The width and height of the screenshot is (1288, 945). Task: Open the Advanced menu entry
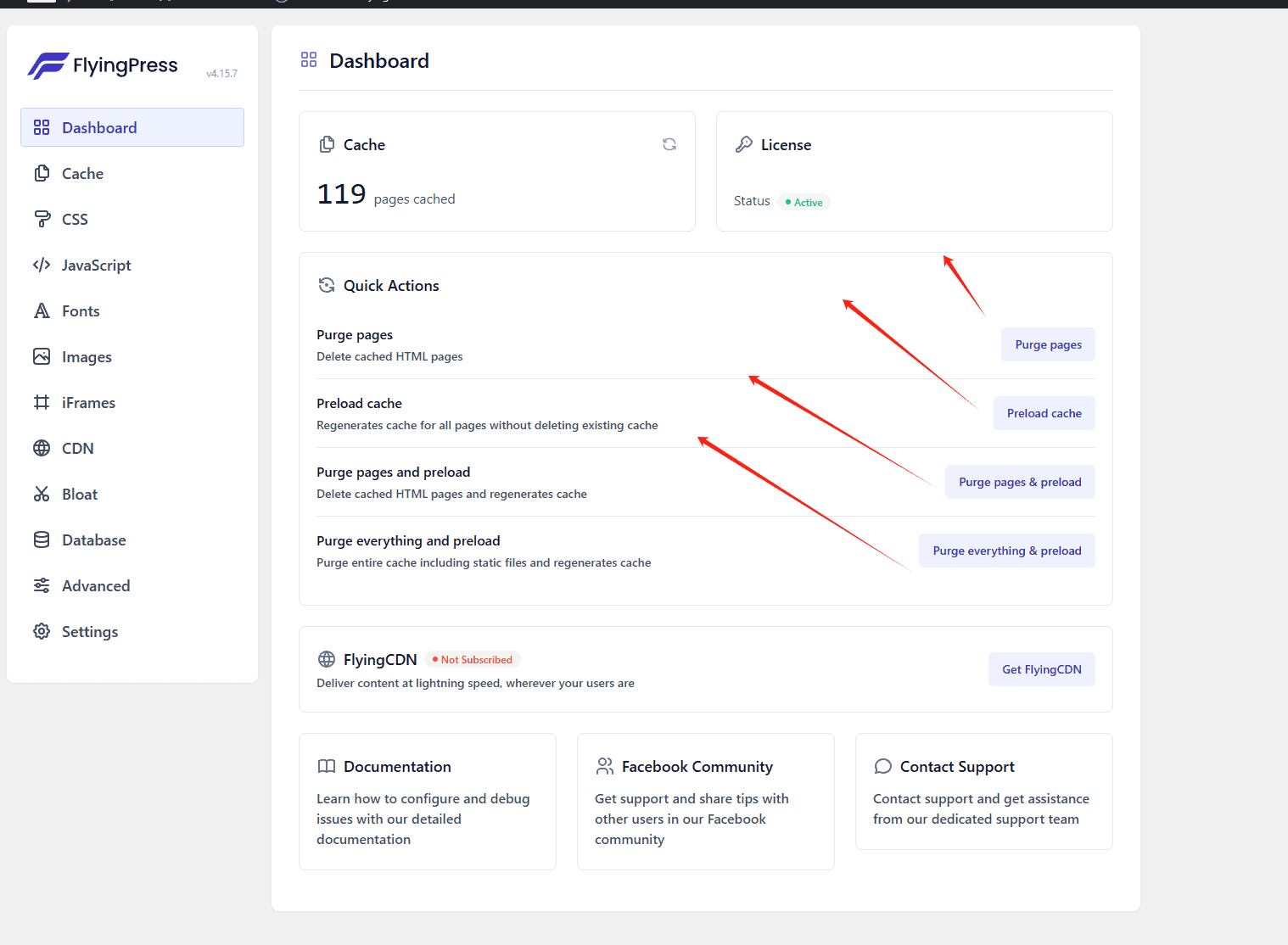pyautogui.click(x=132, y=585)
